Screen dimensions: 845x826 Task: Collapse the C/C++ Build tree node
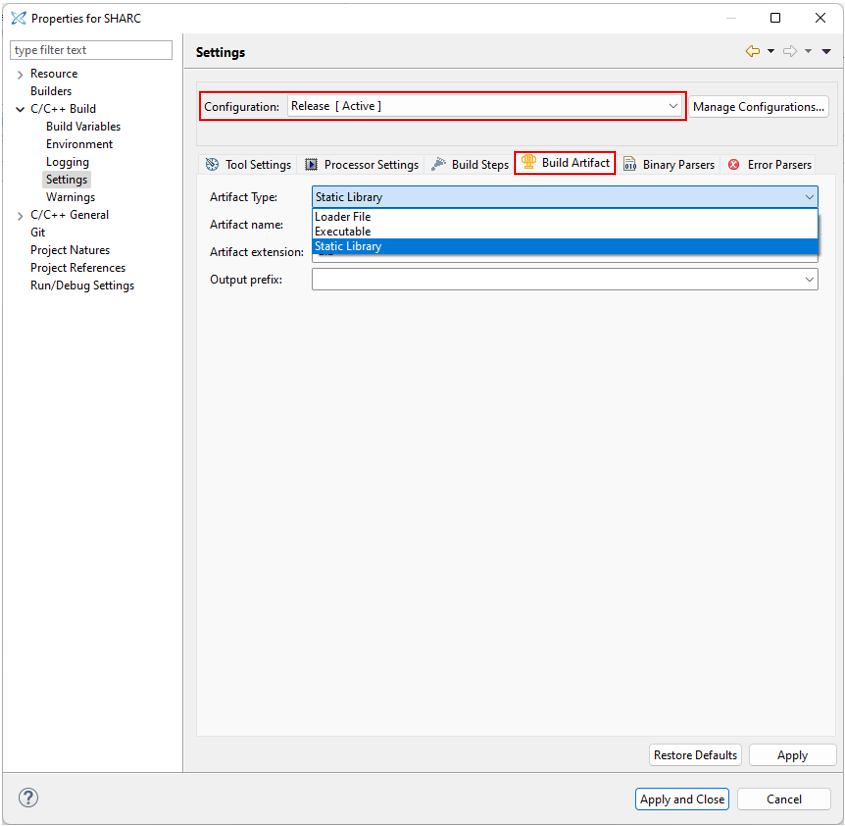(x=20, y=109)
